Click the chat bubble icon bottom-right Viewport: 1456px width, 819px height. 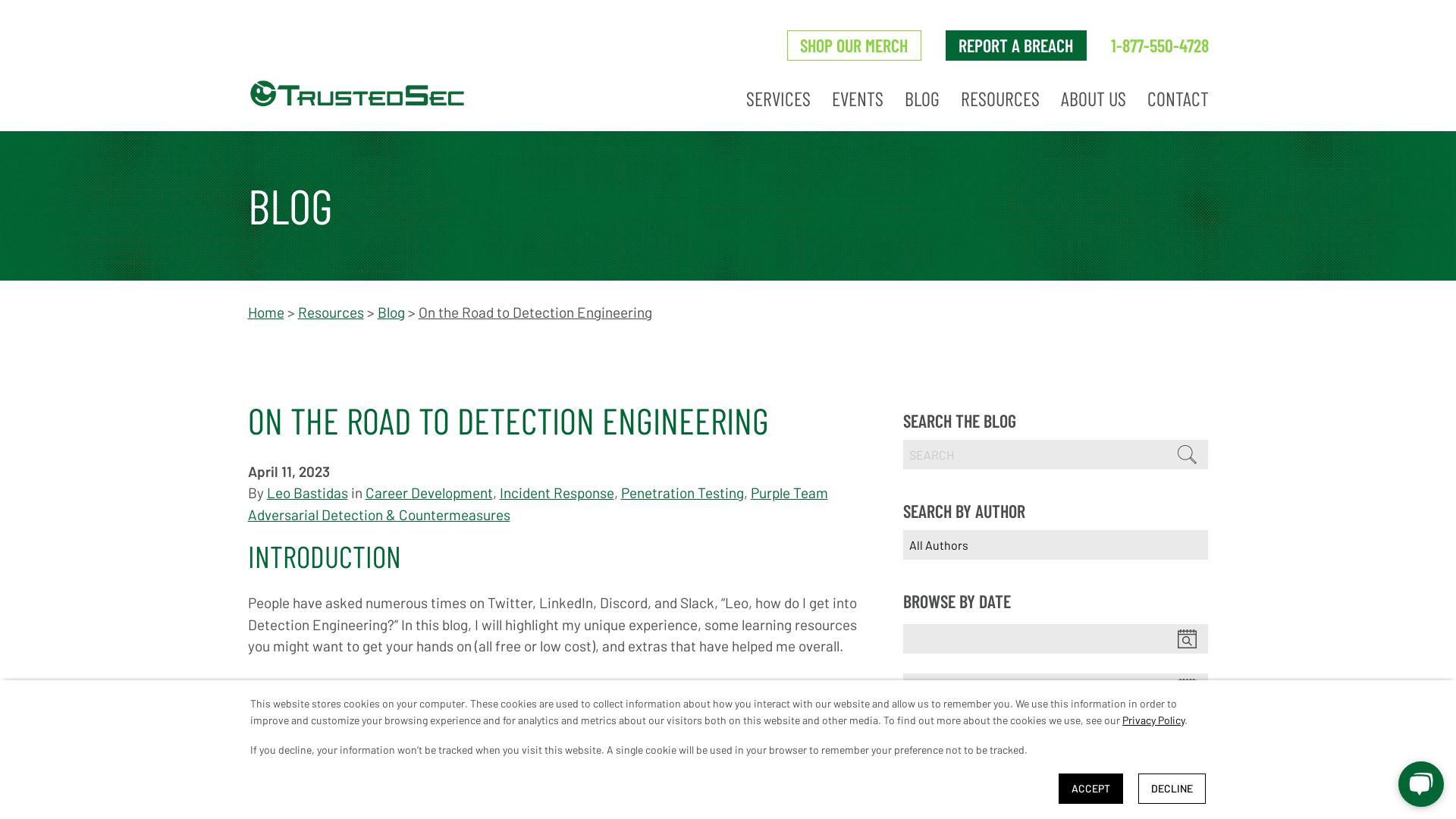coord(1420,783)
